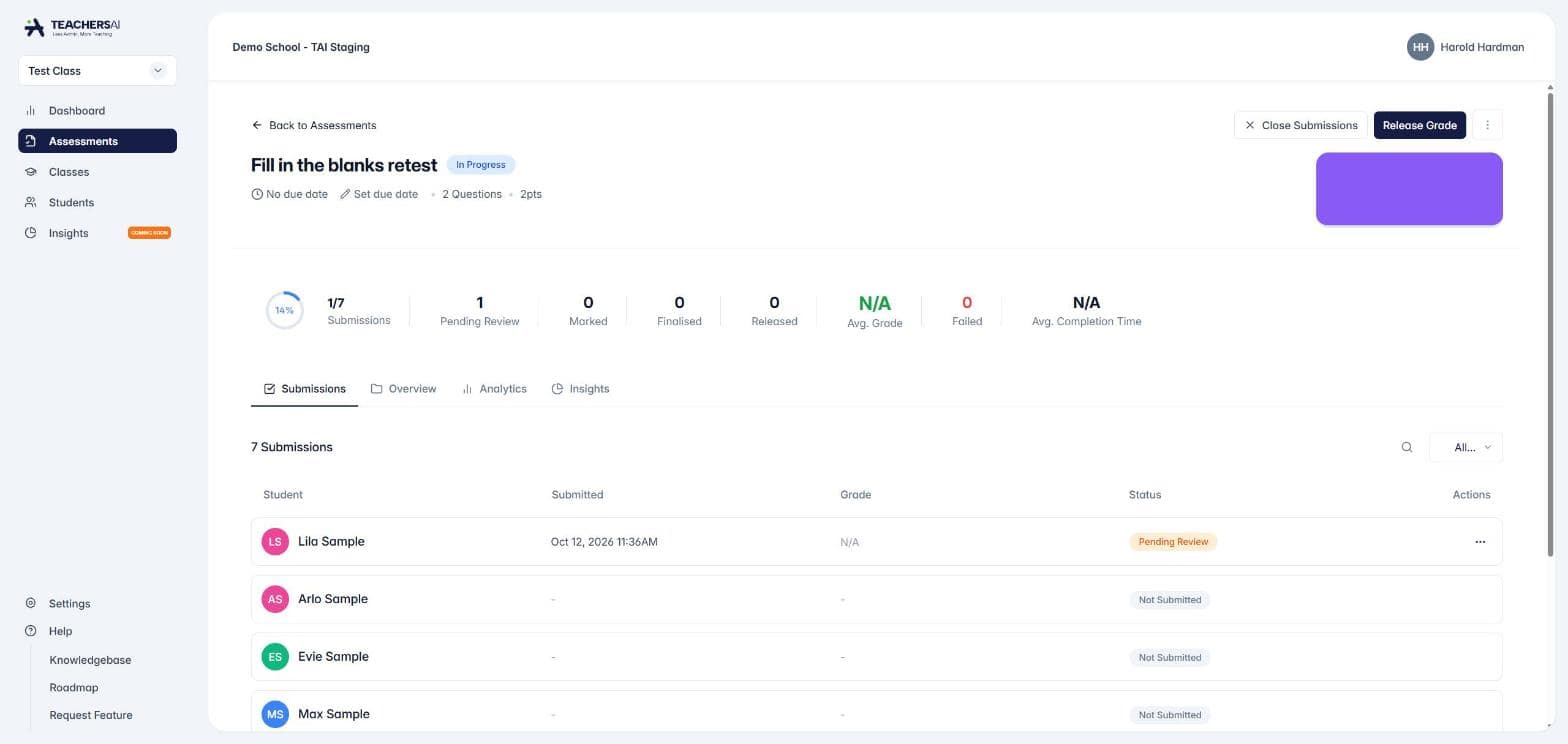Select Assessments in the sidebar
This screenshot has width=1568, height=744.
click(x=97, y=141)
